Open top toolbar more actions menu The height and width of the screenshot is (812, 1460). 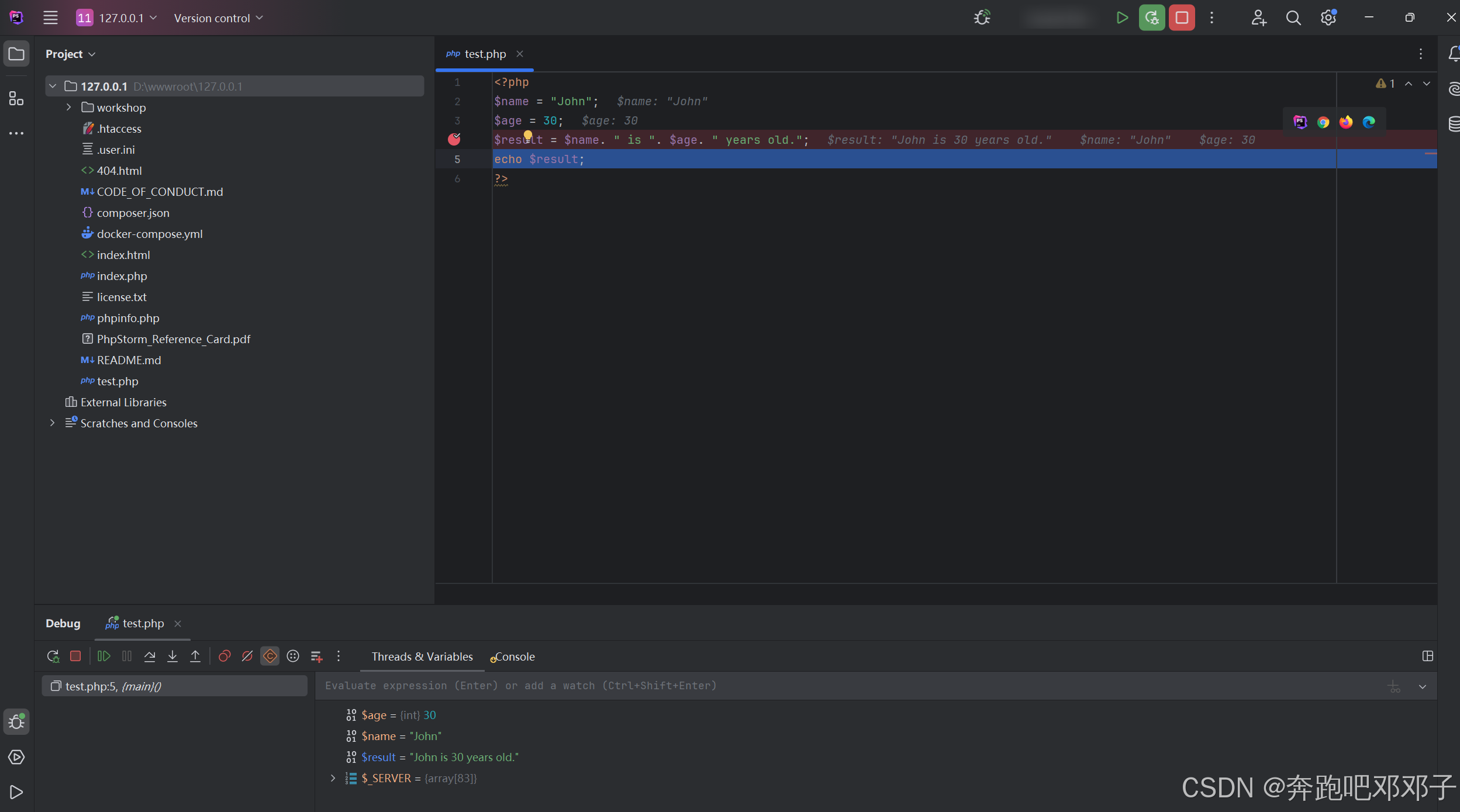tap(1212, 18)
